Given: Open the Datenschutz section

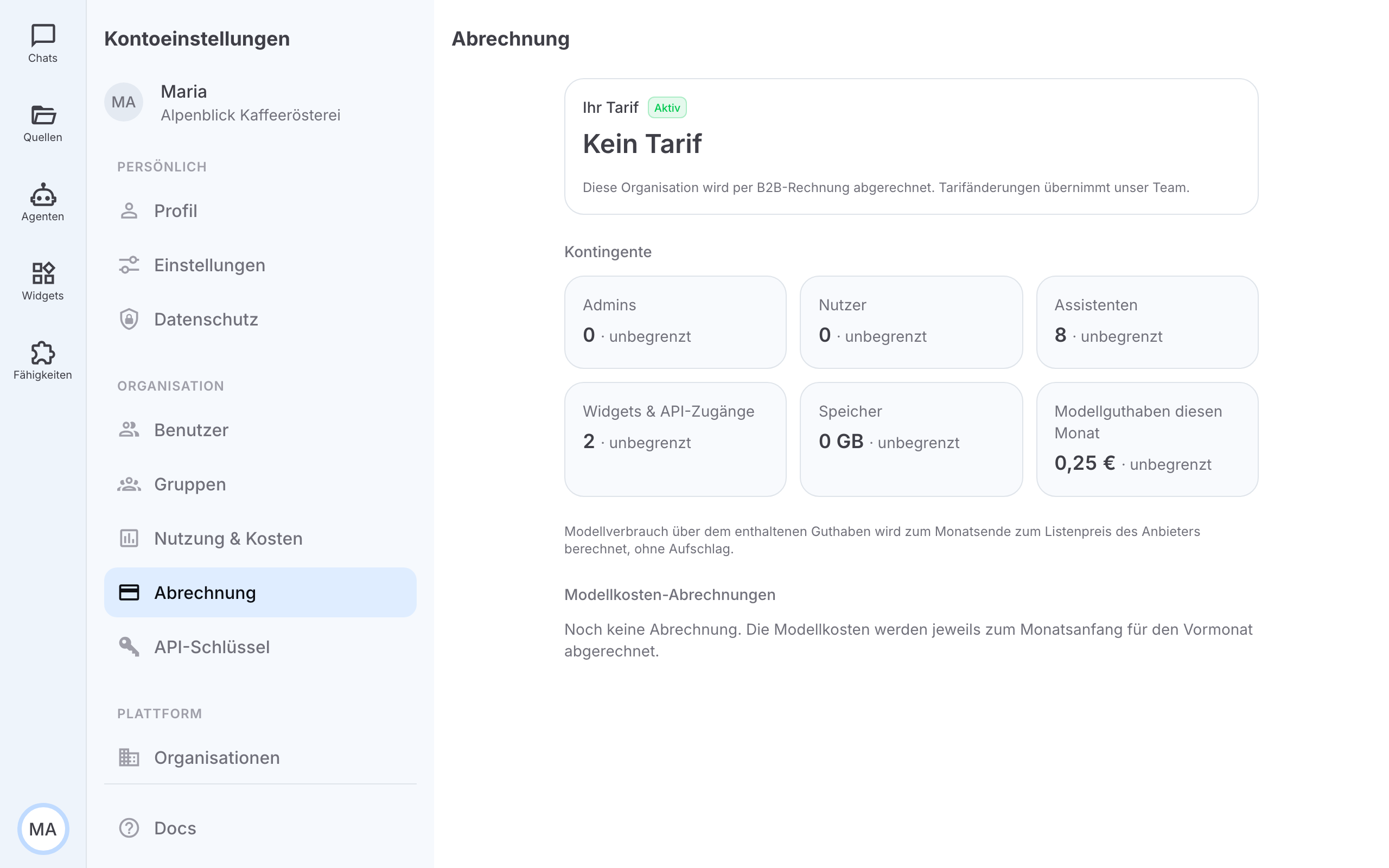Looking at the screenshot, I should click(x=260, y=319).
